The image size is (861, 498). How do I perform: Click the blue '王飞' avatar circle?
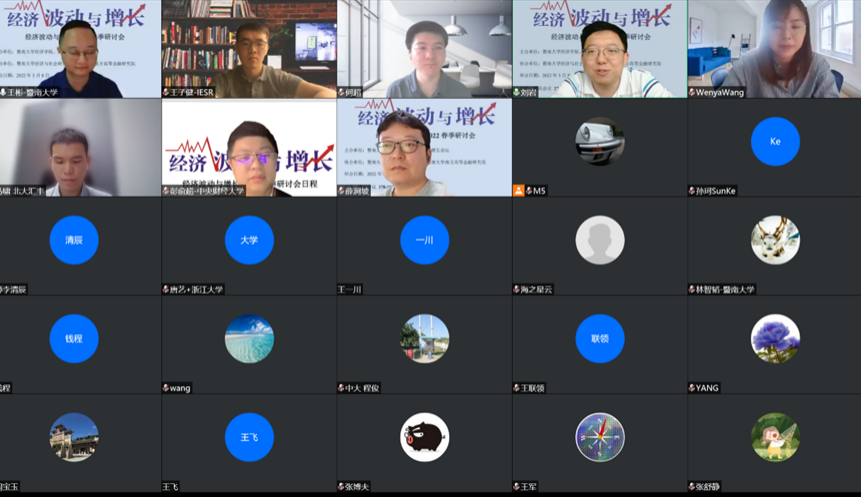tap(249, 437)
